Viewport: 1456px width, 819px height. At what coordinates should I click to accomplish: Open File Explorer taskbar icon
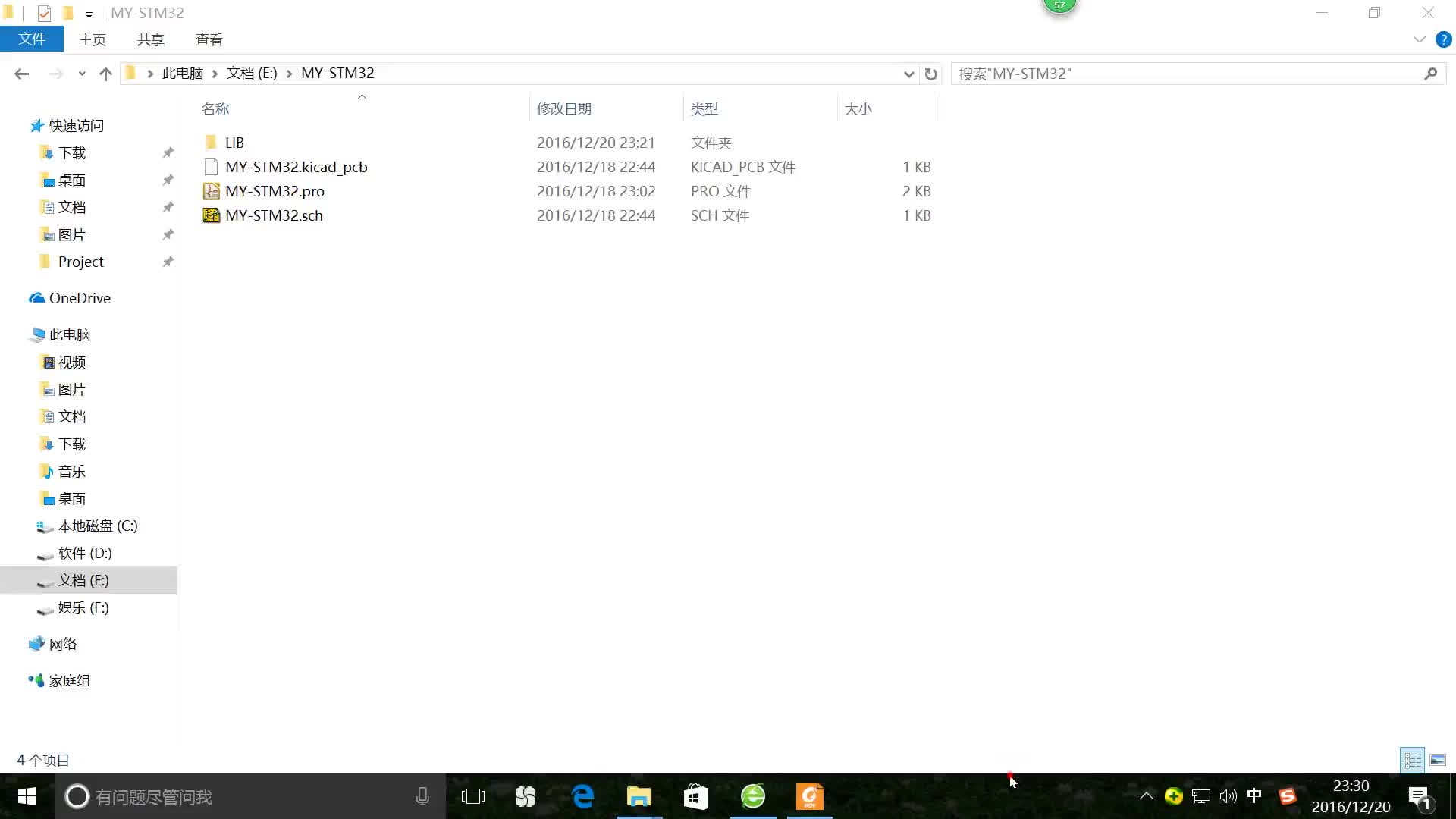[639, 796]
